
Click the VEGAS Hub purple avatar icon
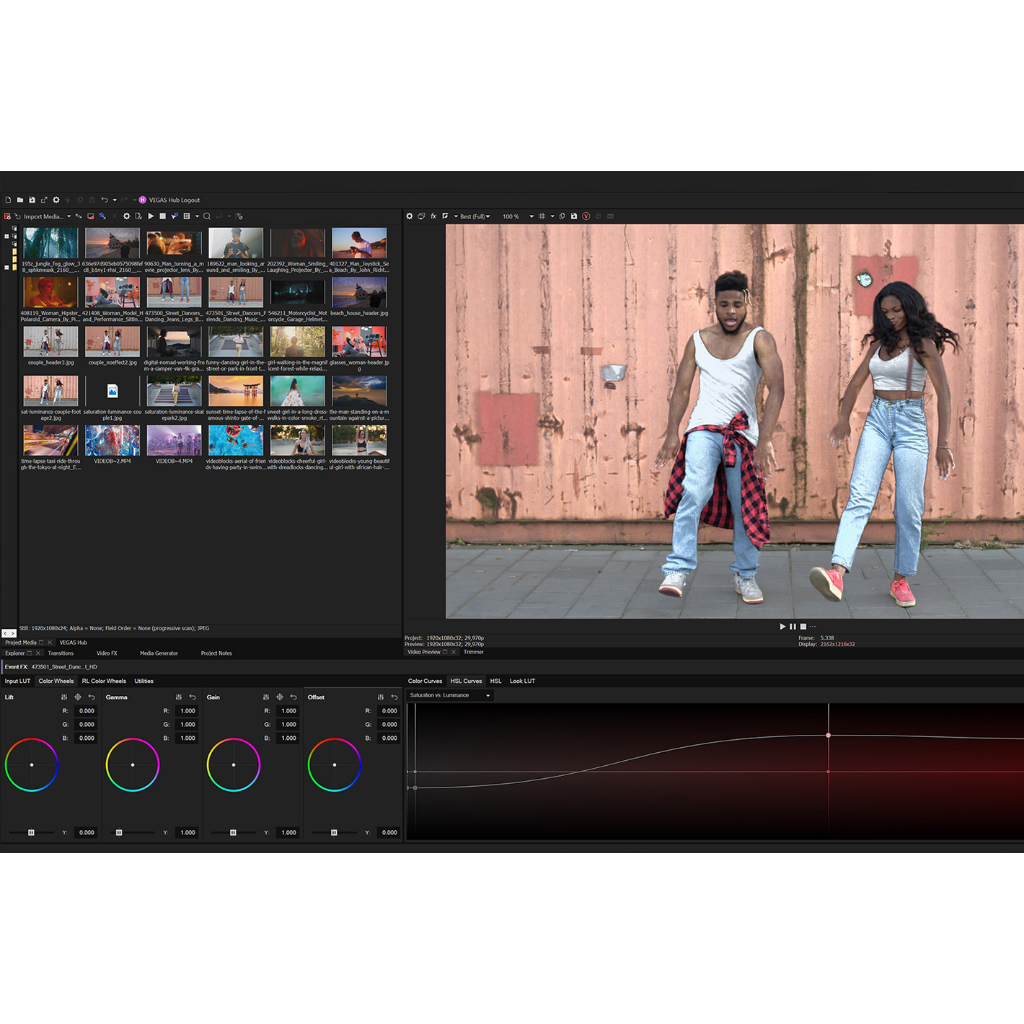143,200
